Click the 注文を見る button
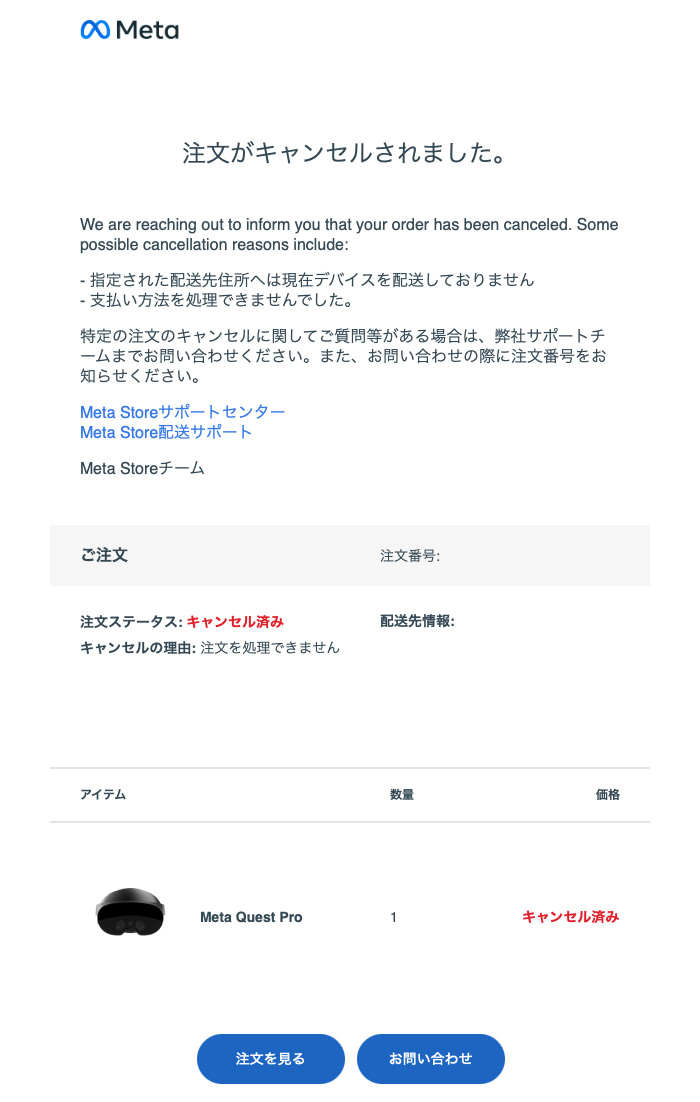700x1102 pixels. coord(271,1058)
